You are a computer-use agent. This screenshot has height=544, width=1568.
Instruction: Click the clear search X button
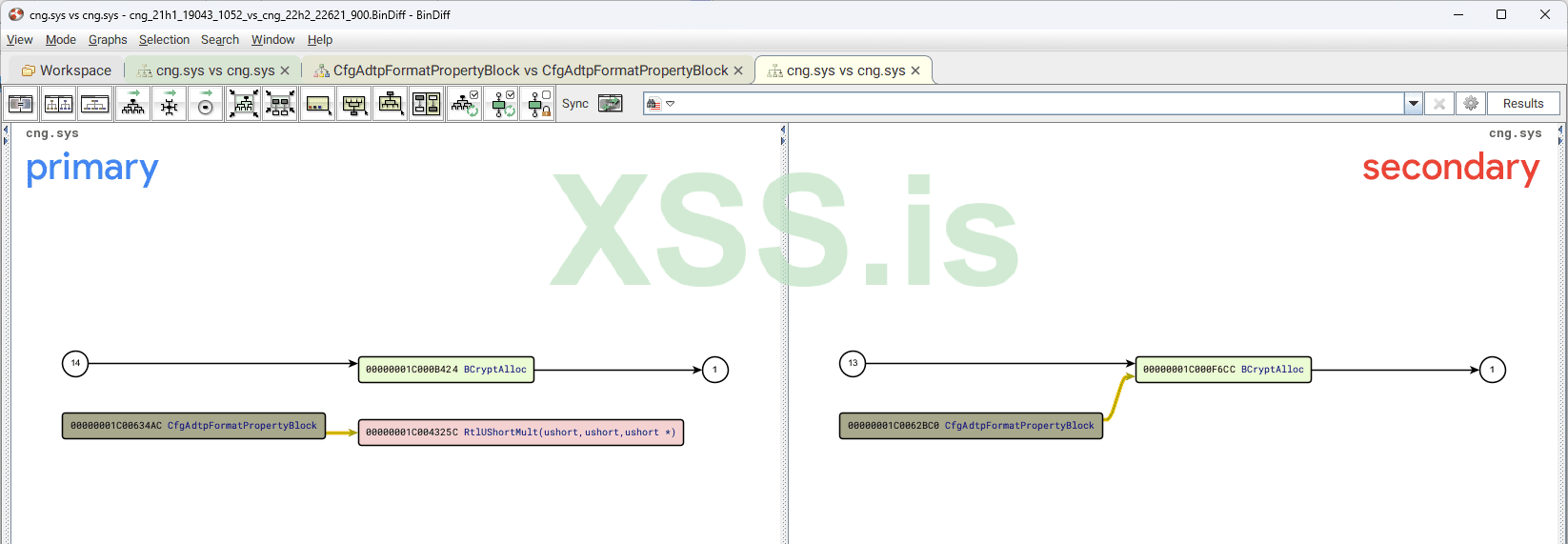click(x=1439, y=104)
